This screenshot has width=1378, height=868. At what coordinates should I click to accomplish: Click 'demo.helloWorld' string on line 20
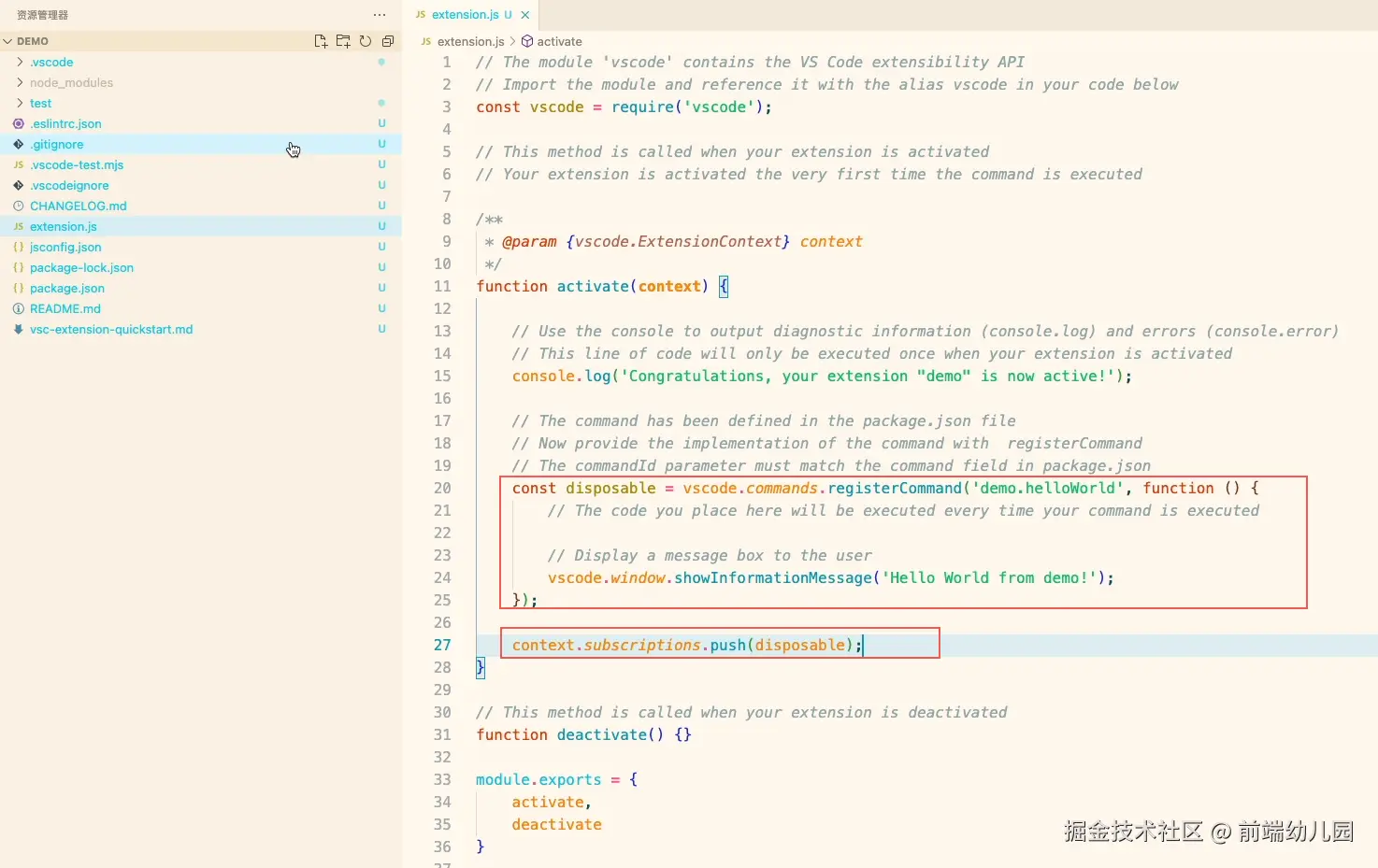tap(1048, 488)
